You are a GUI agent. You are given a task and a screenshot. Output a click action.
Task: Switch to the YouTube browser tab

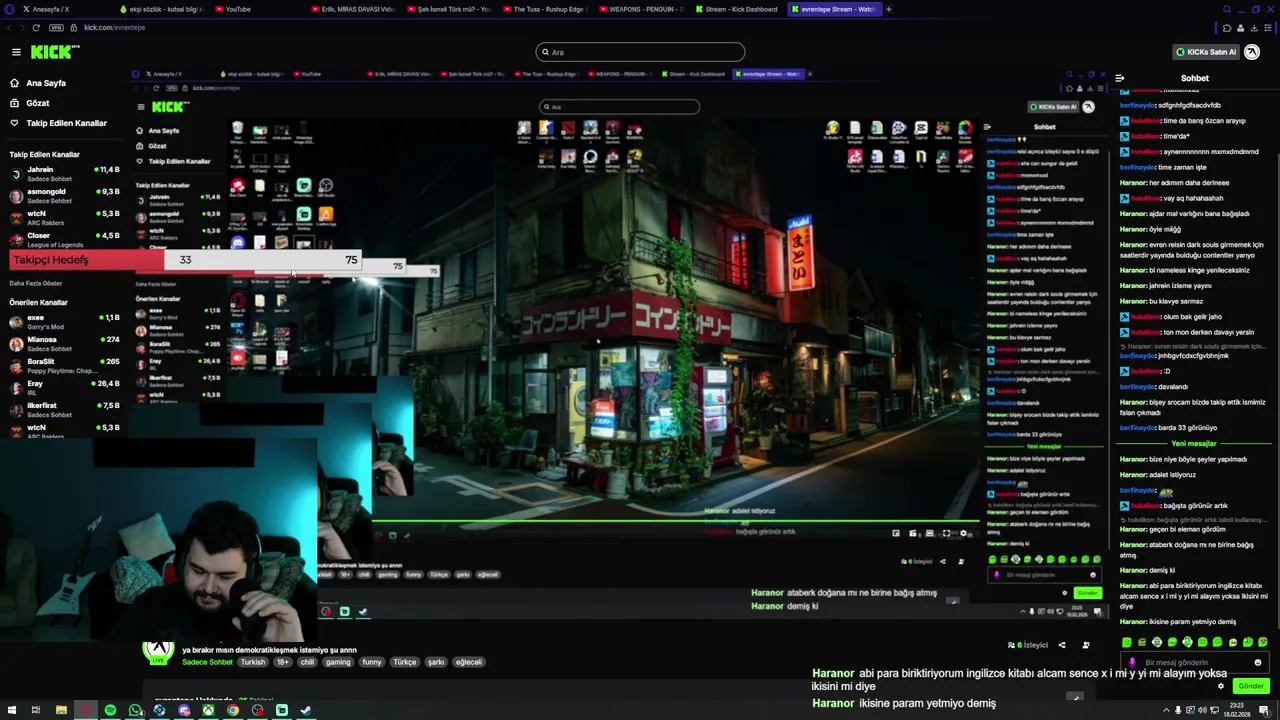click(233, 9)
